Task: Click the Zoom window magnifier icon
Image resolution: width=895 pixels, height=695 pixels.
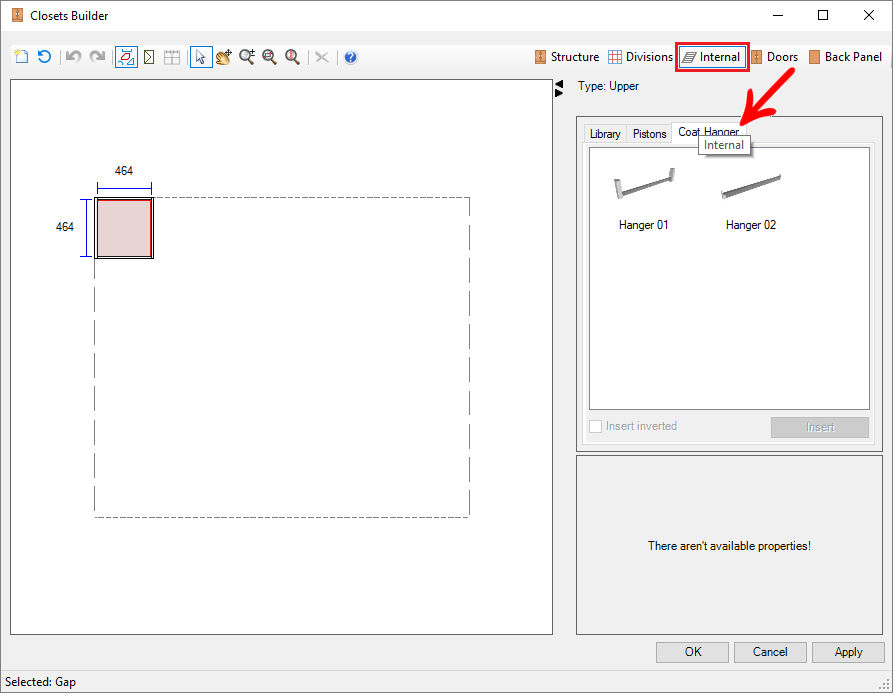Action: (x=269, y=56)
